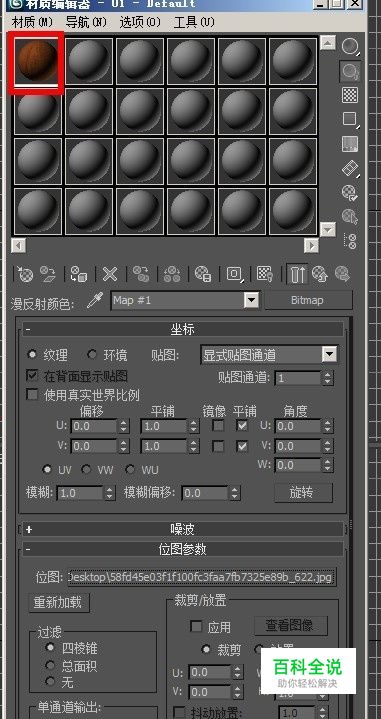Click the Make Preview film icon
This screenshot has height=719, width=381.
[x=350, y=168]
